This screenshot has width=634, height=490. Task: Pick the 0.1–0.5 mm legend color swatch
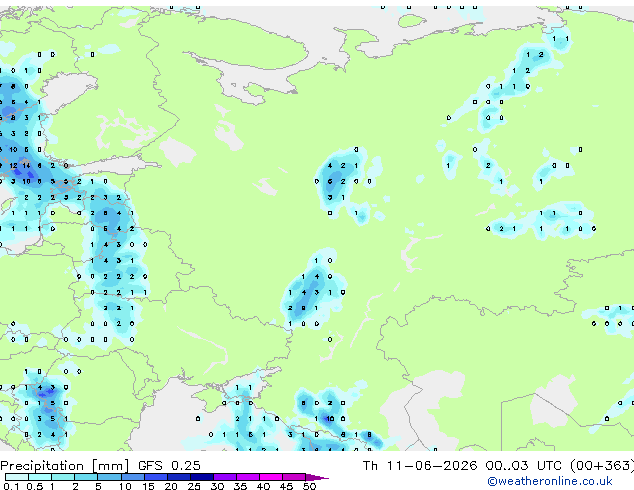(17, 477)
